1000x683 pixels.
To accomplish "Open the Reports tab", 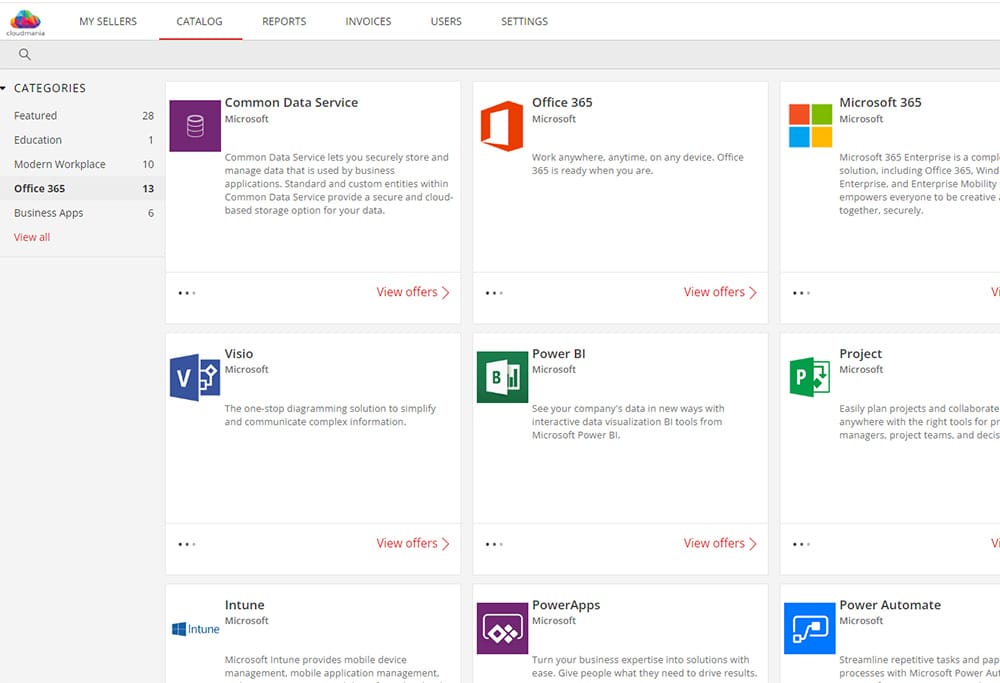I will 284,21.
